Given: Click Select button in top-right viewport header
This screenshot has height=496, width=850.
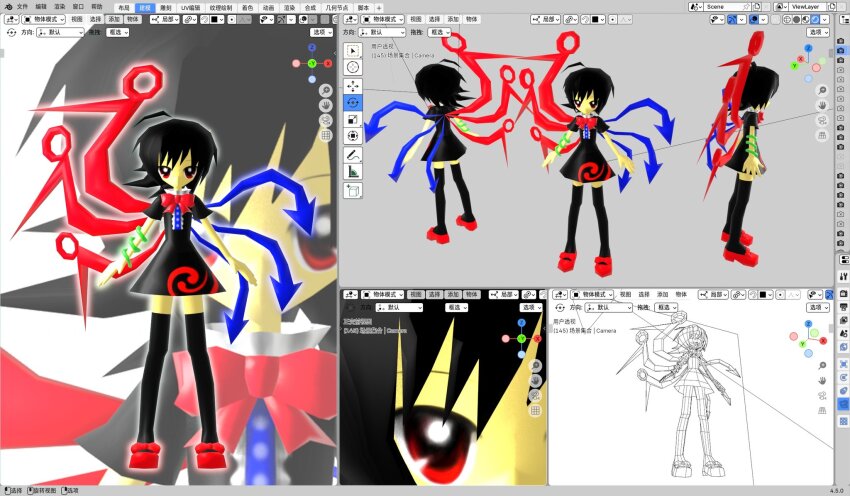Looking at the screenshot, I should tap(434, 20).
